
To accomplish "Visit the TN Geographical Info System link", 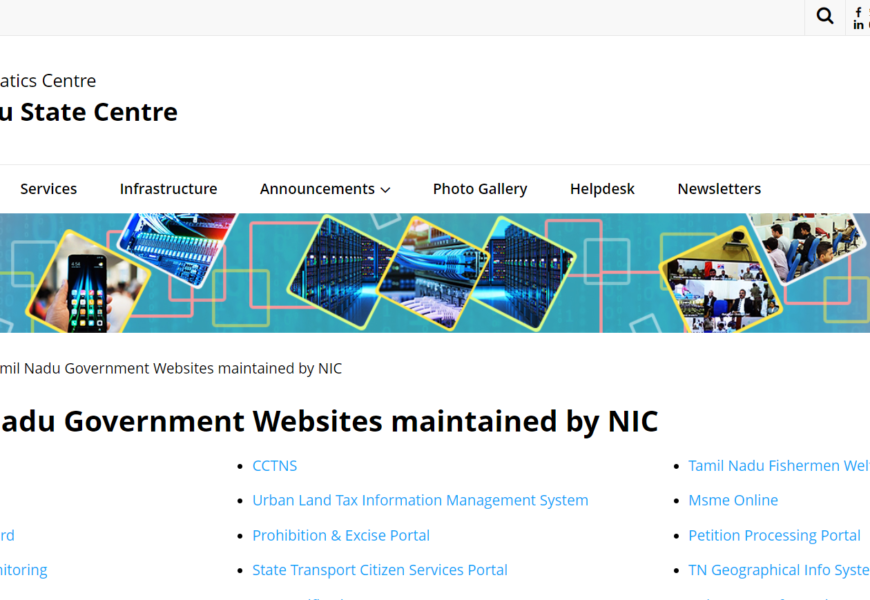I will (x=779, y=570).
